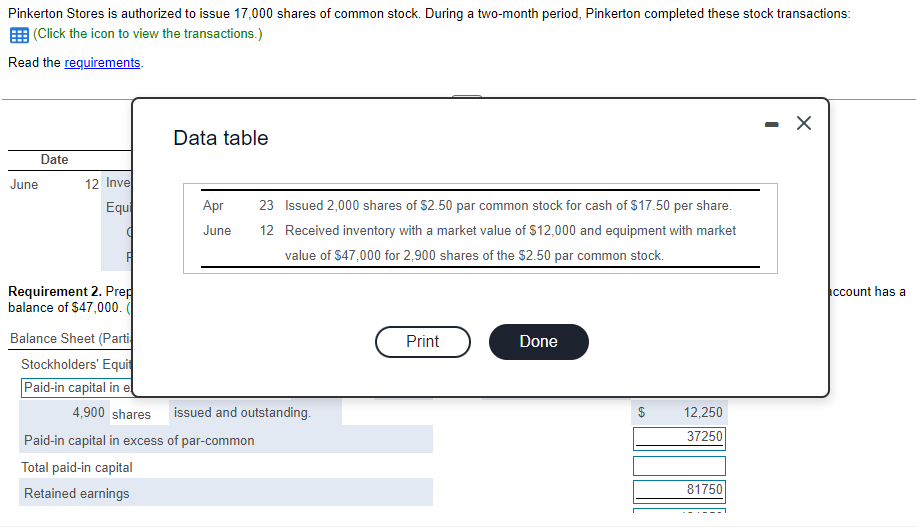This screenshot has height=527, width=916.
Task: Click the 12,250 amount value
Action: 703,412
